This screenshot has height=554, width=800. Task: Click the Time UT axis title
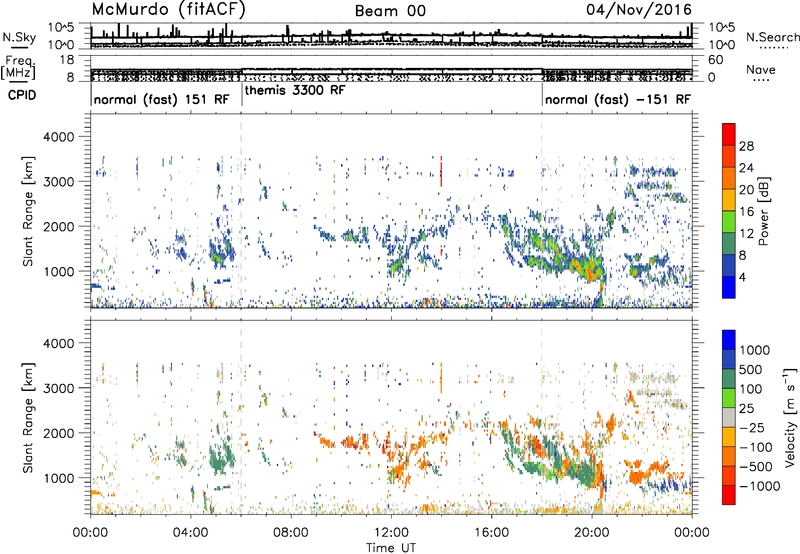coord(391,547)
